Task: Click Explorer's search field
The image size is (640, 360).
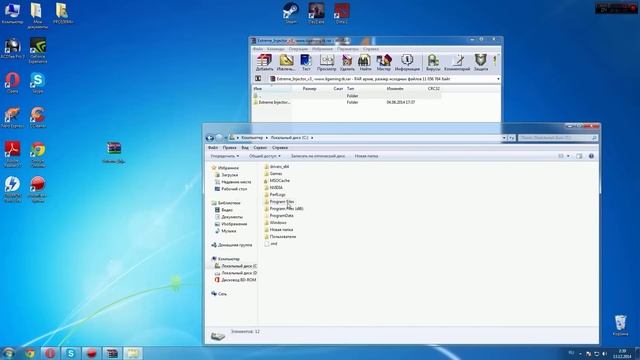Action: 558,138
